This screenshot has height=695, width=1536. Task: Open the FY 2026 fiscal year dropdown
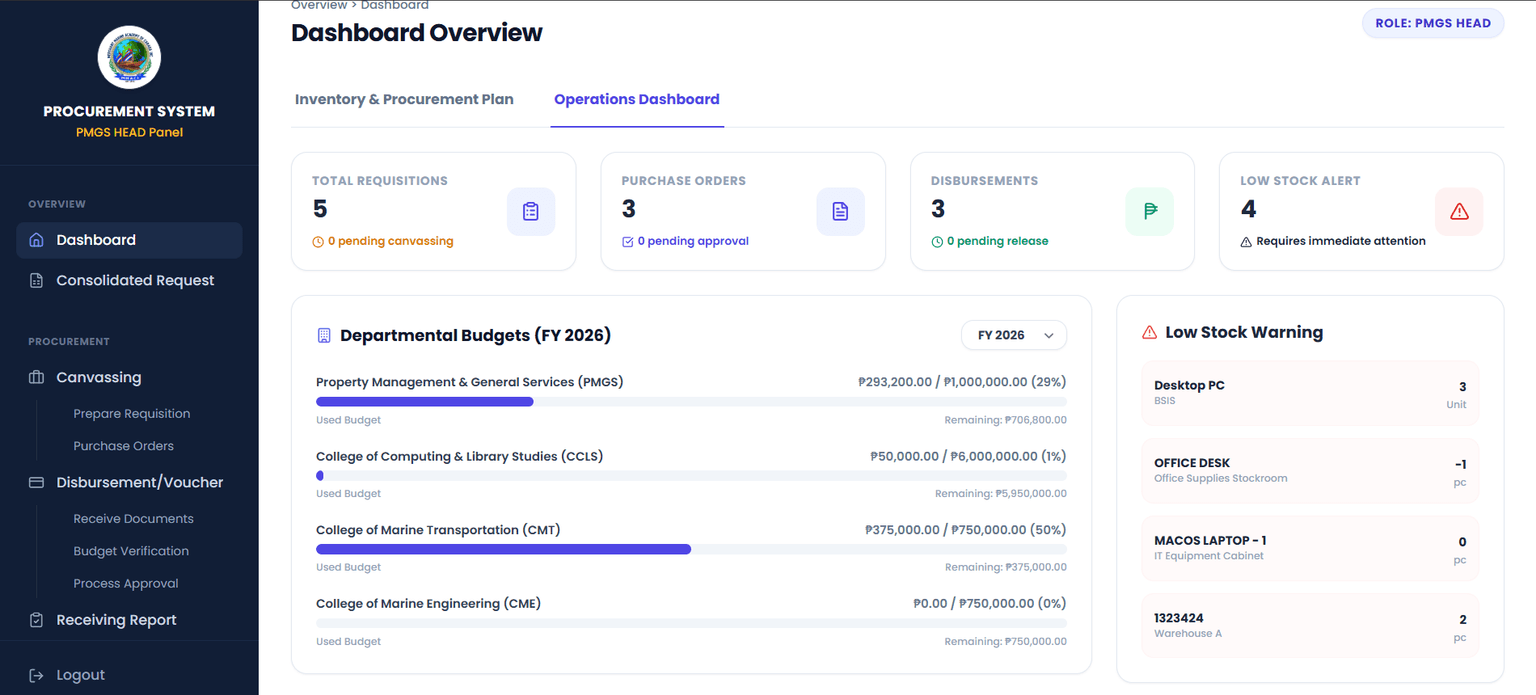(x=1014, y=336)
